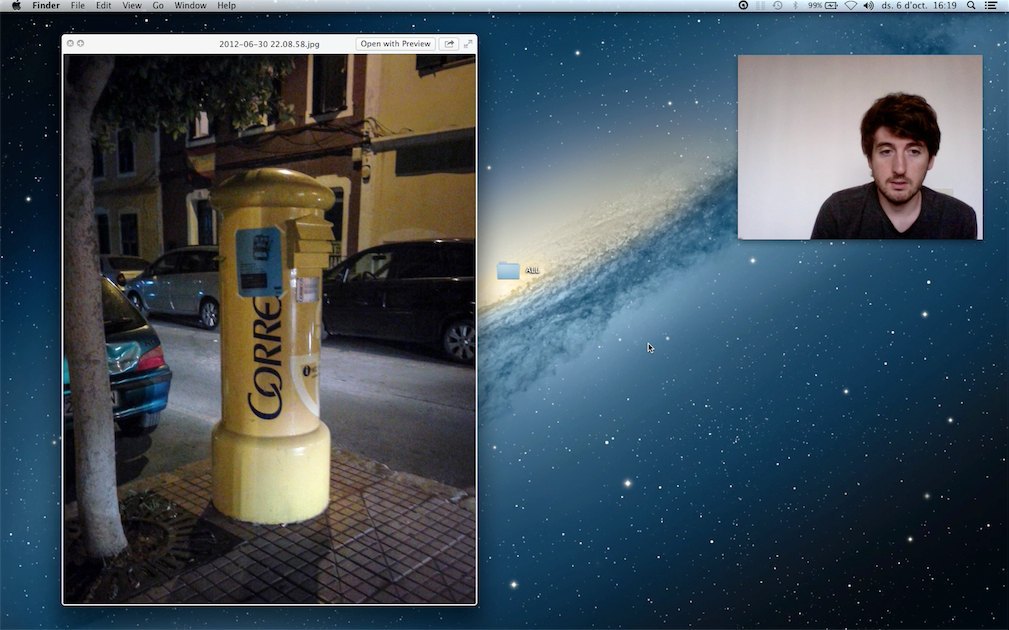Open the Wi-Fi menu
The width and height of the screenshot is (1009, 630).
coord(851,6)
